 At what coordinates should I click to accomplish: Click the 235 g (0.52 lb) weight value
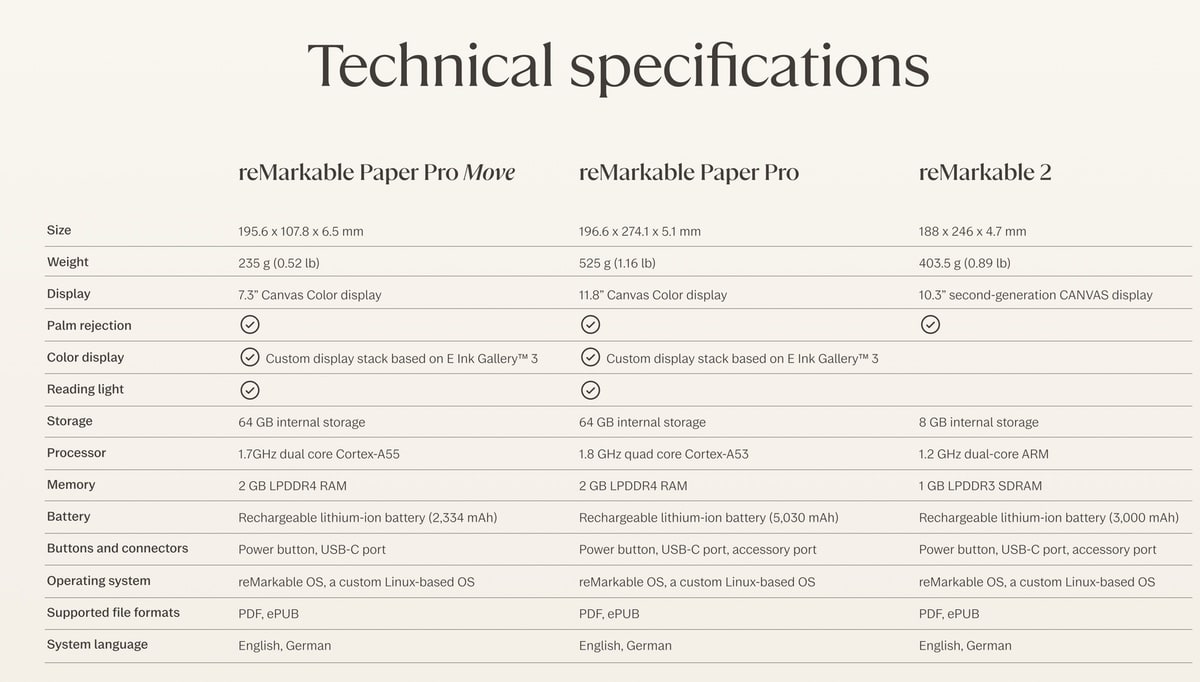(278, 263)
